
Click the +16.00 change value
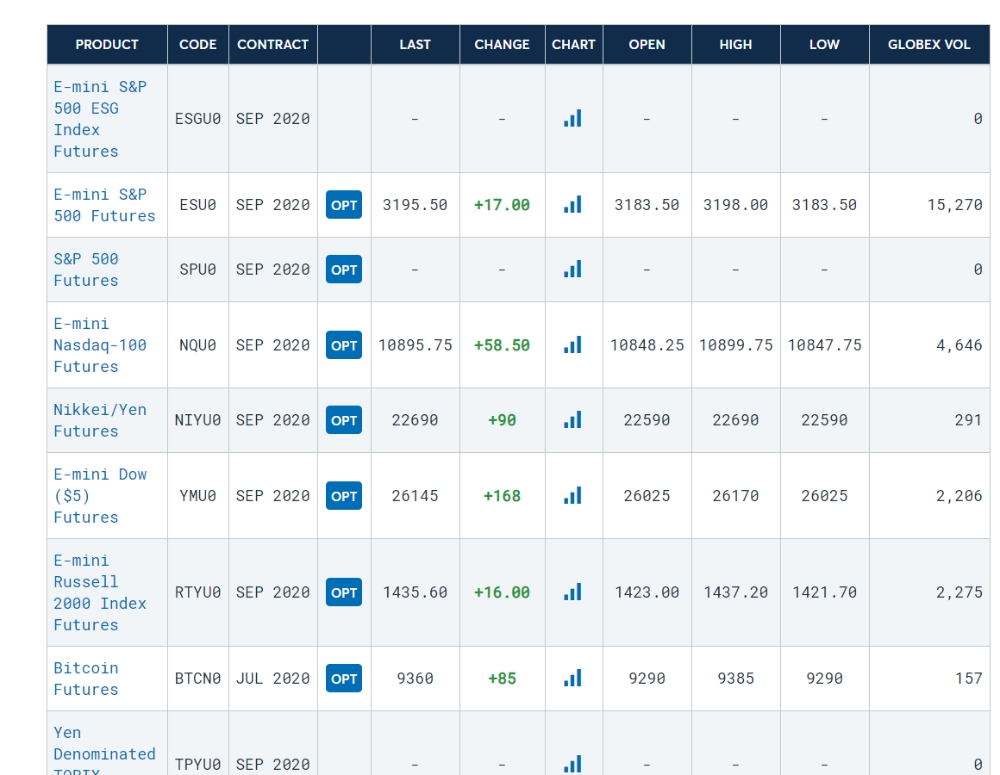tap(502, 592)
